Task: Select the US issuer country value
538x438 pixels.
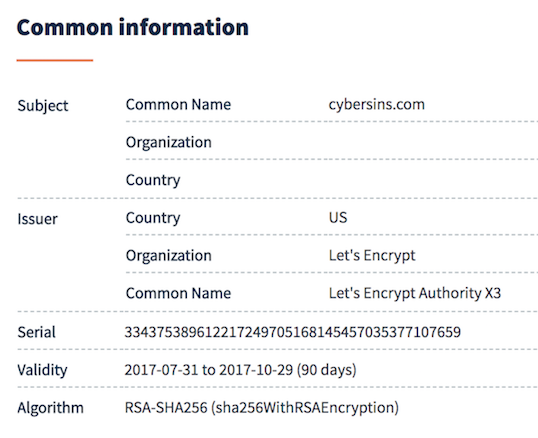Action: pos(338,217)
